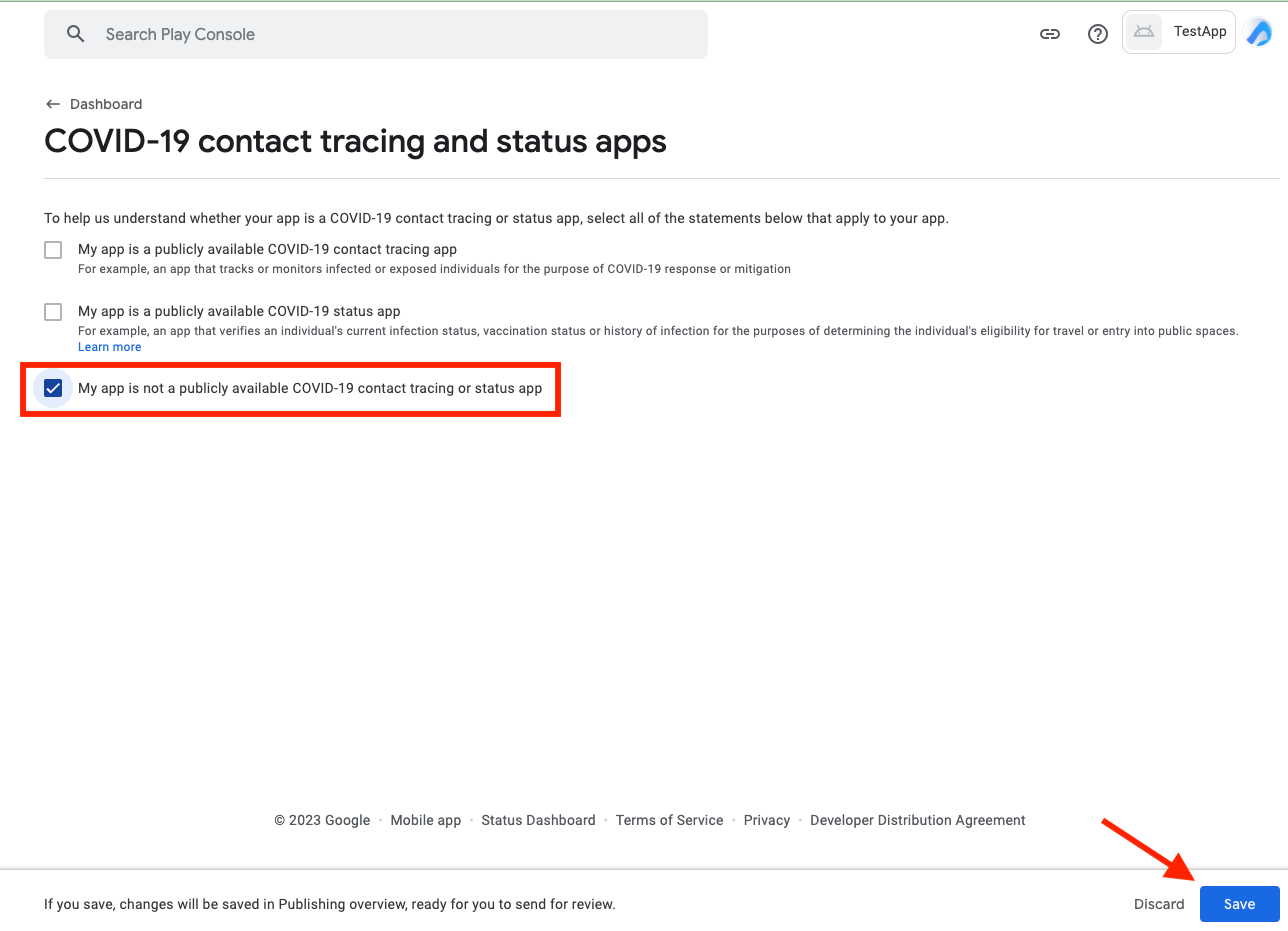This screenshot has height=931, width=1288.
Task: Open the Status Dashboard link
Action: click(x=538, y=820)
